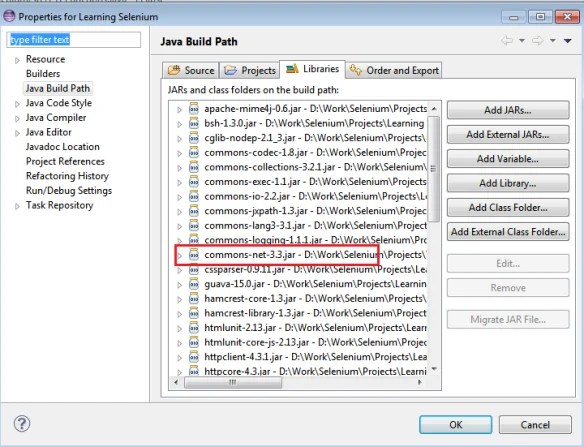
Task: Click the jar icon for htmlunit-core-js-2.13.jar
Action: [x=194, y=342]
